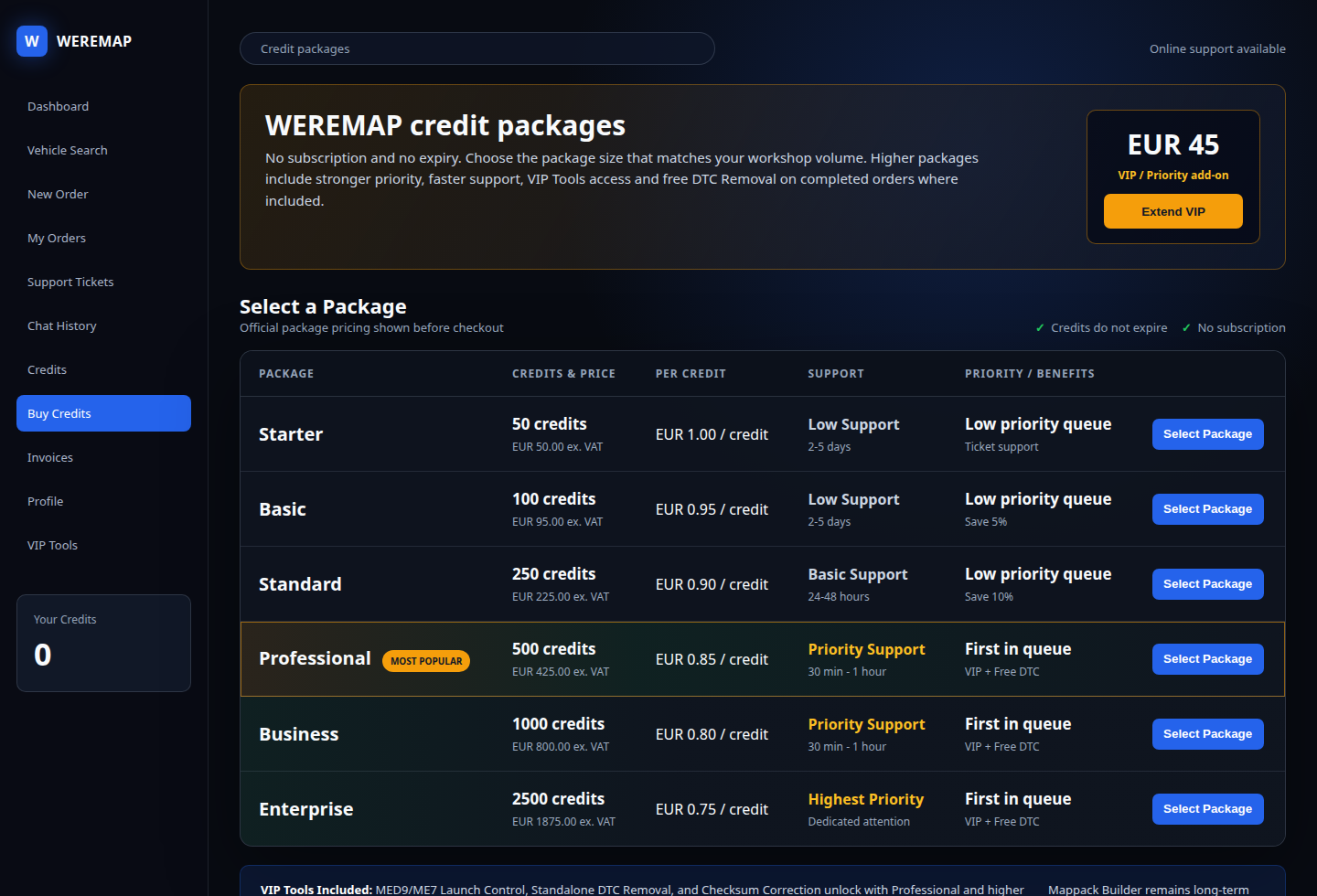Image resolution: width=1317 pixels, height=896 pixels.
Task: Click 'Save 5%' in Basic row
Action: (986, 522)
